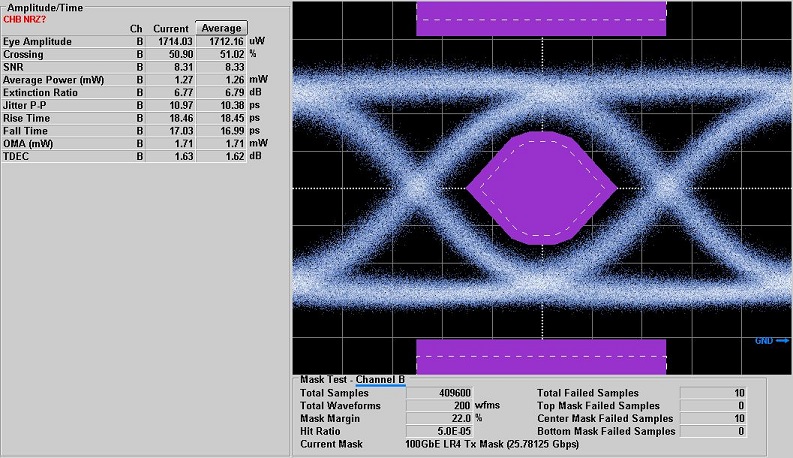Click the center purple hexagon mask
The width and height of the screenshot is (793, 458).
[x=541, y=188]
